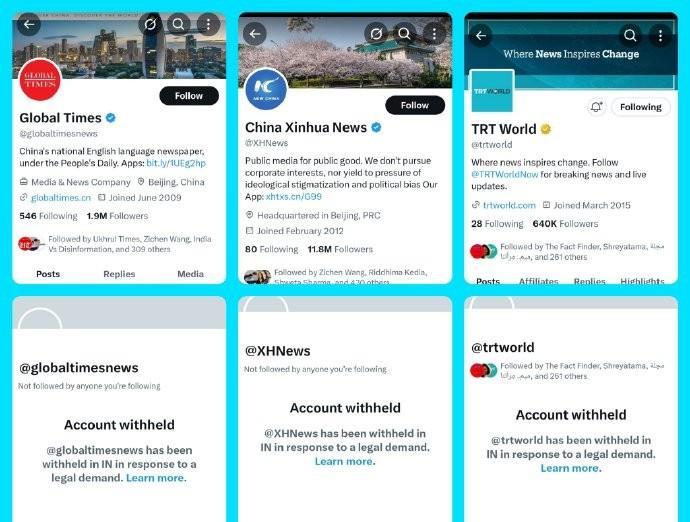Open the globaltimes.cn website link

pos(61,198)
